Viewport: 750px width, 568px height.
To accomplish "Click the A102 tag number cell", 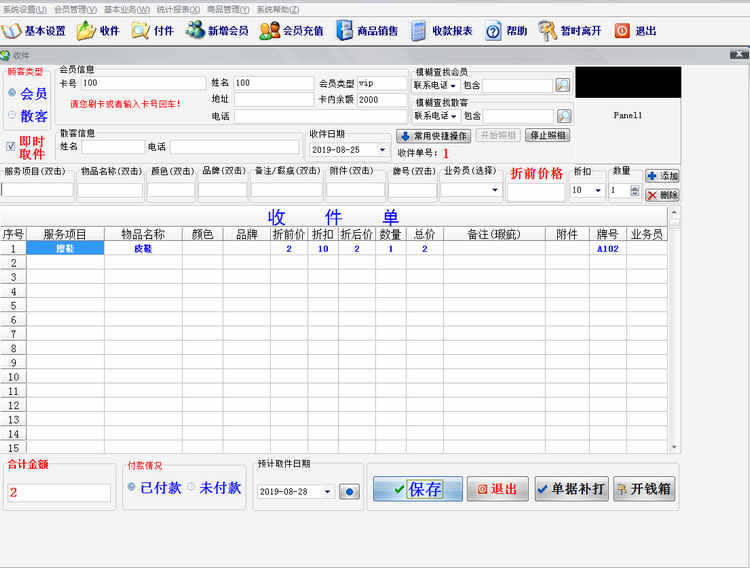I will 607,248.
